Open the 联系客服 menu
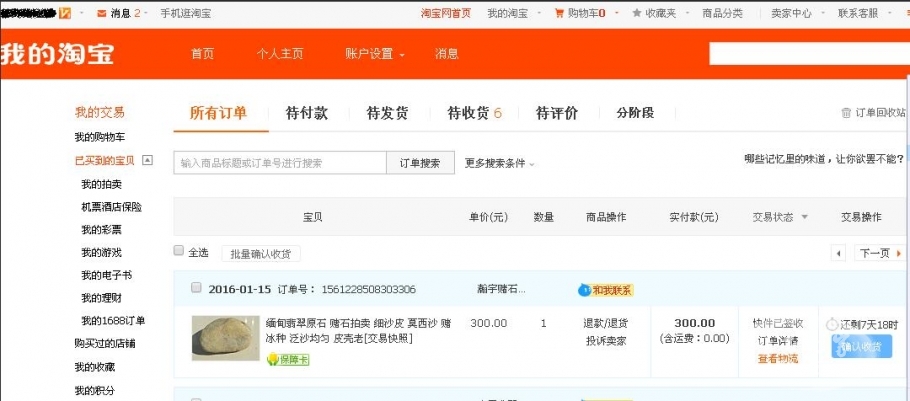910x401 pixels. (862, 13)
